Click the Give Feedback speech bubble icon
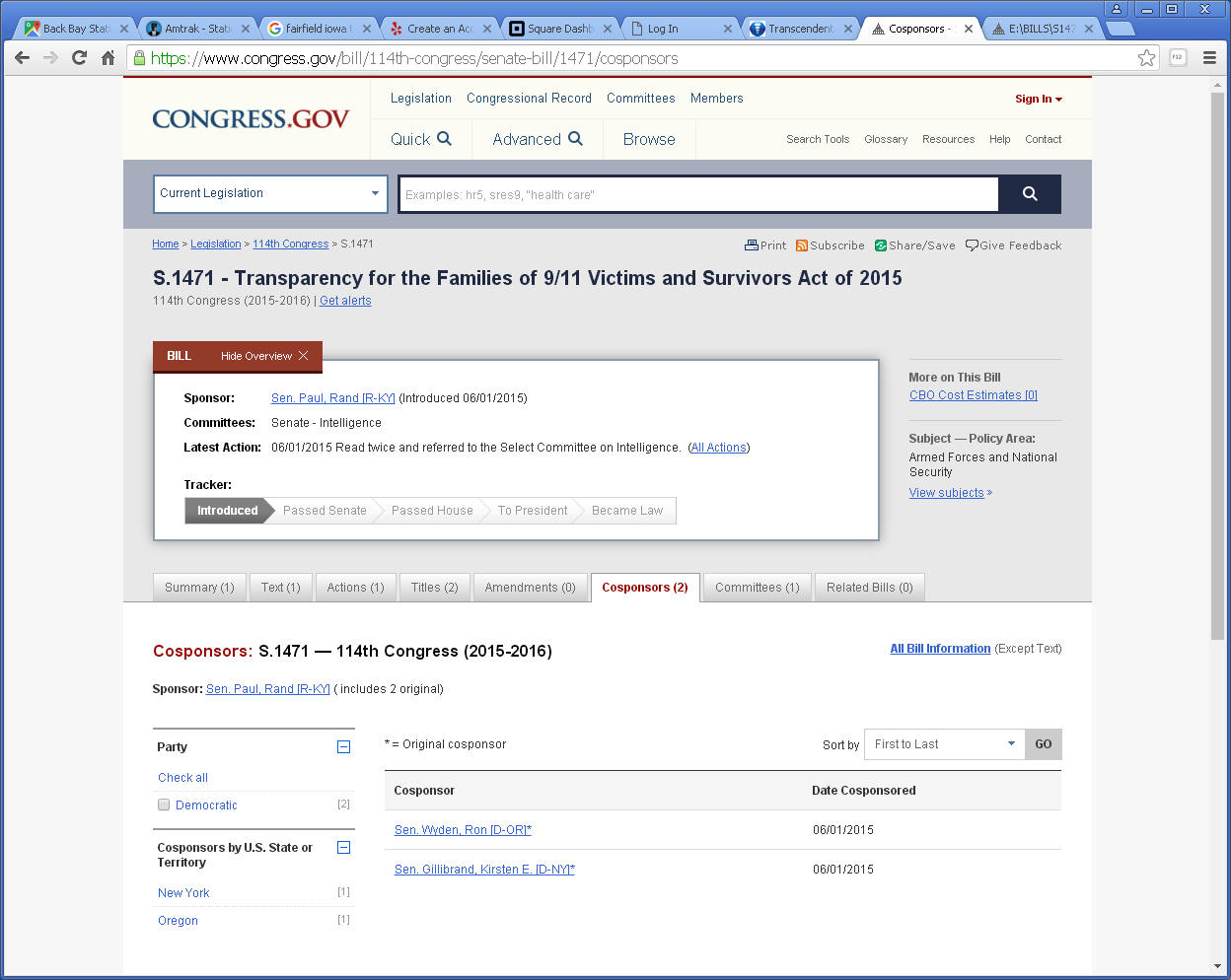The width and height of the screenshot is (1231, 980). pyautogui.click(x=972, y=245)
